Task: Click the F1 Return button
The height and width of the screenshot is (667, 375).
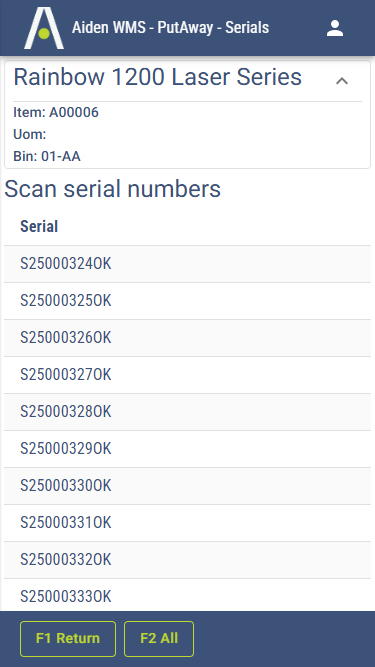Action: click(x=68, y=638)
